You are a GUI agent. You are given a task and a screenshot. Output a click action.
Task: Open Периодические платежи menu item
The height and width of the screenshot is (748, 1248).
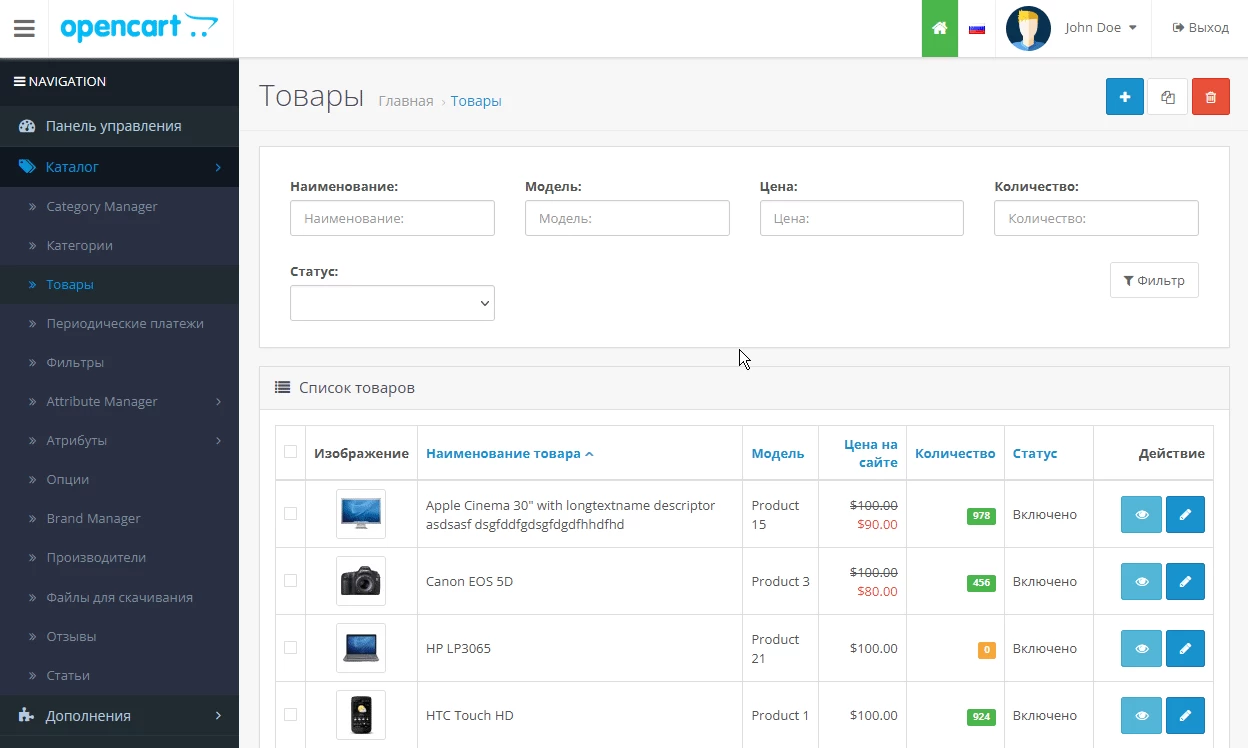[119, 323]
